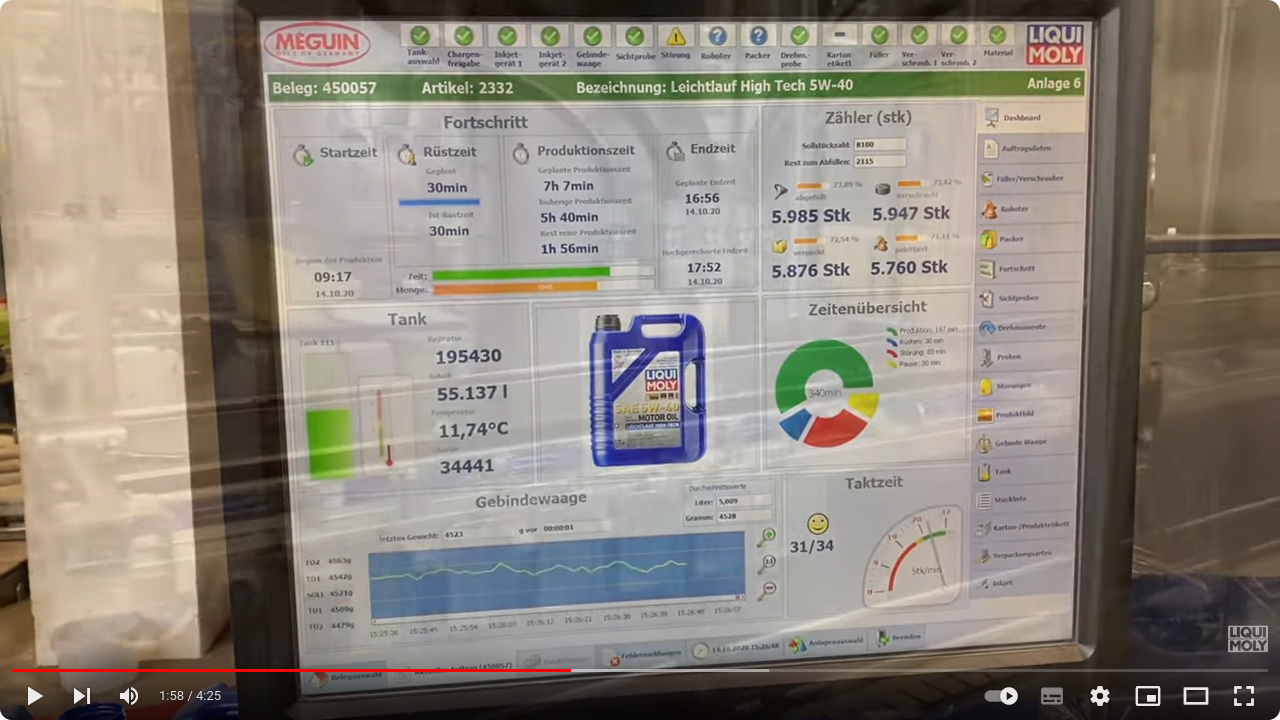The image size is (1280, 720).
Task: Open Produktbild in the sidebar
Action: [1025, 414]
